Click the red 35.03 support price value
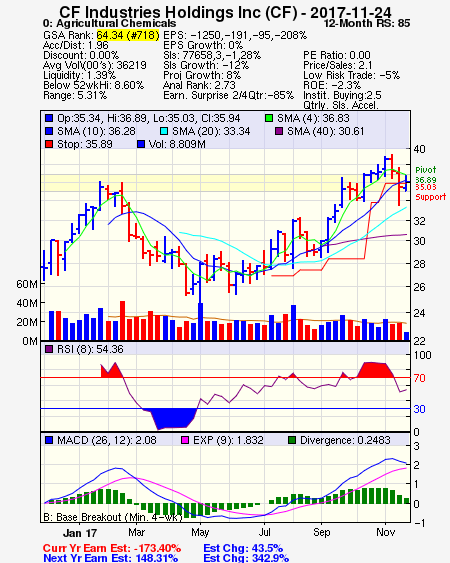 [x=426, y=187]
